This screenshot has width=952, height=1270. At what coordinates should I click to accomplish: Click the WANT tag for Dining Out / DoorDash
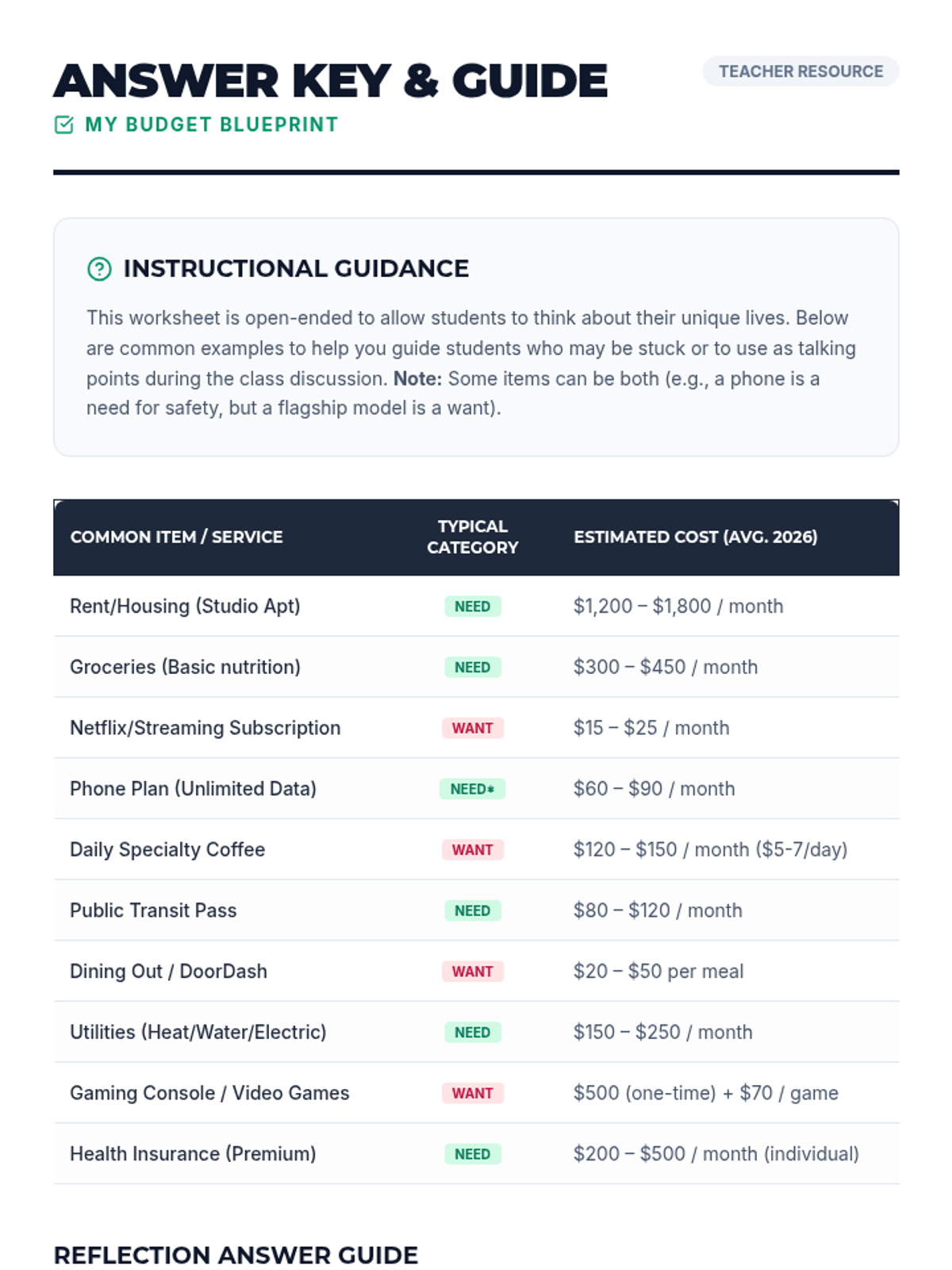(x=472, y=972)
